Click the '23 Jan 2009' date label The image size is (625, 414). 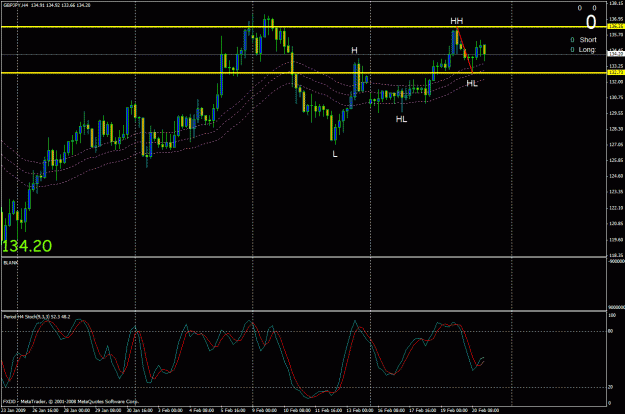click(x=14, y=410)
